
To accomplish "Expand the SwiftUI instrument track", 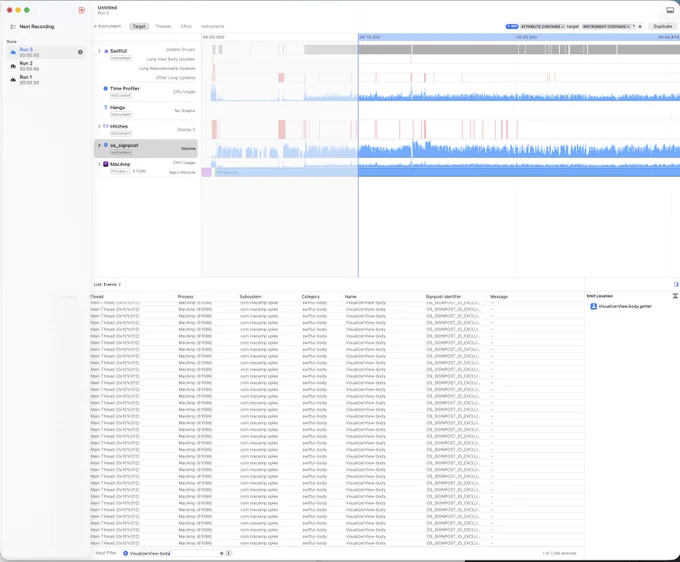I will (x=99, y=51).
